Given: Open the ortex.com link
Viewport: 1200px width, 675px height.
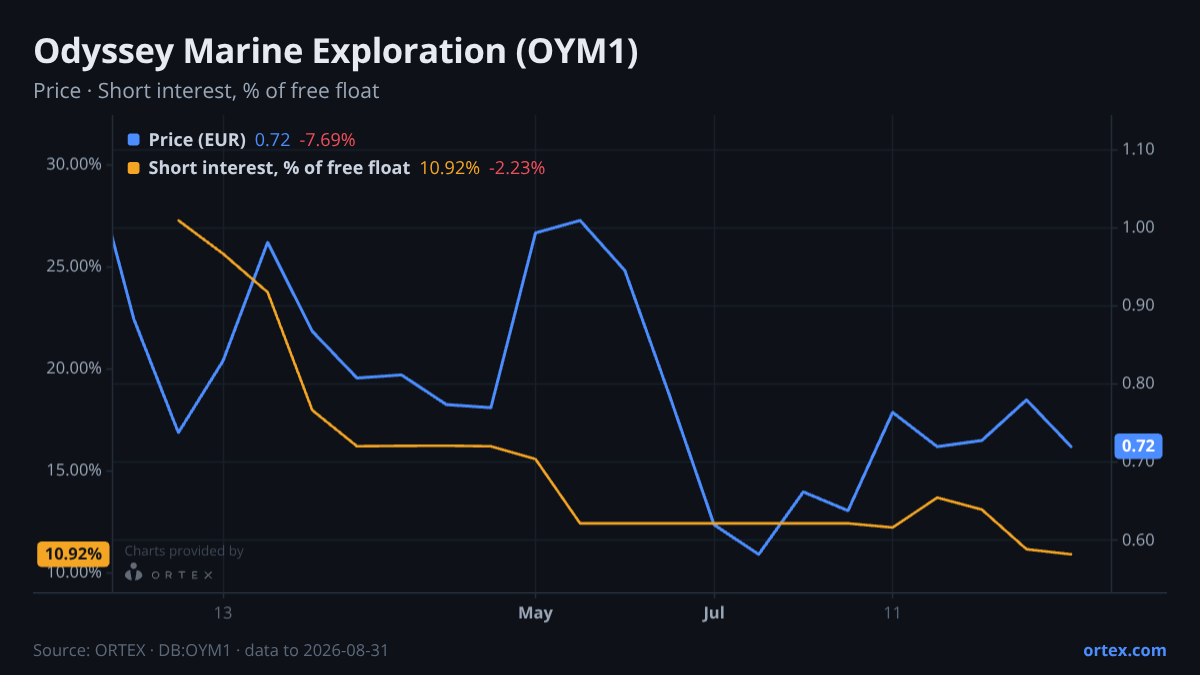Looking at the screenshot, I should [x=1125, y=650].
